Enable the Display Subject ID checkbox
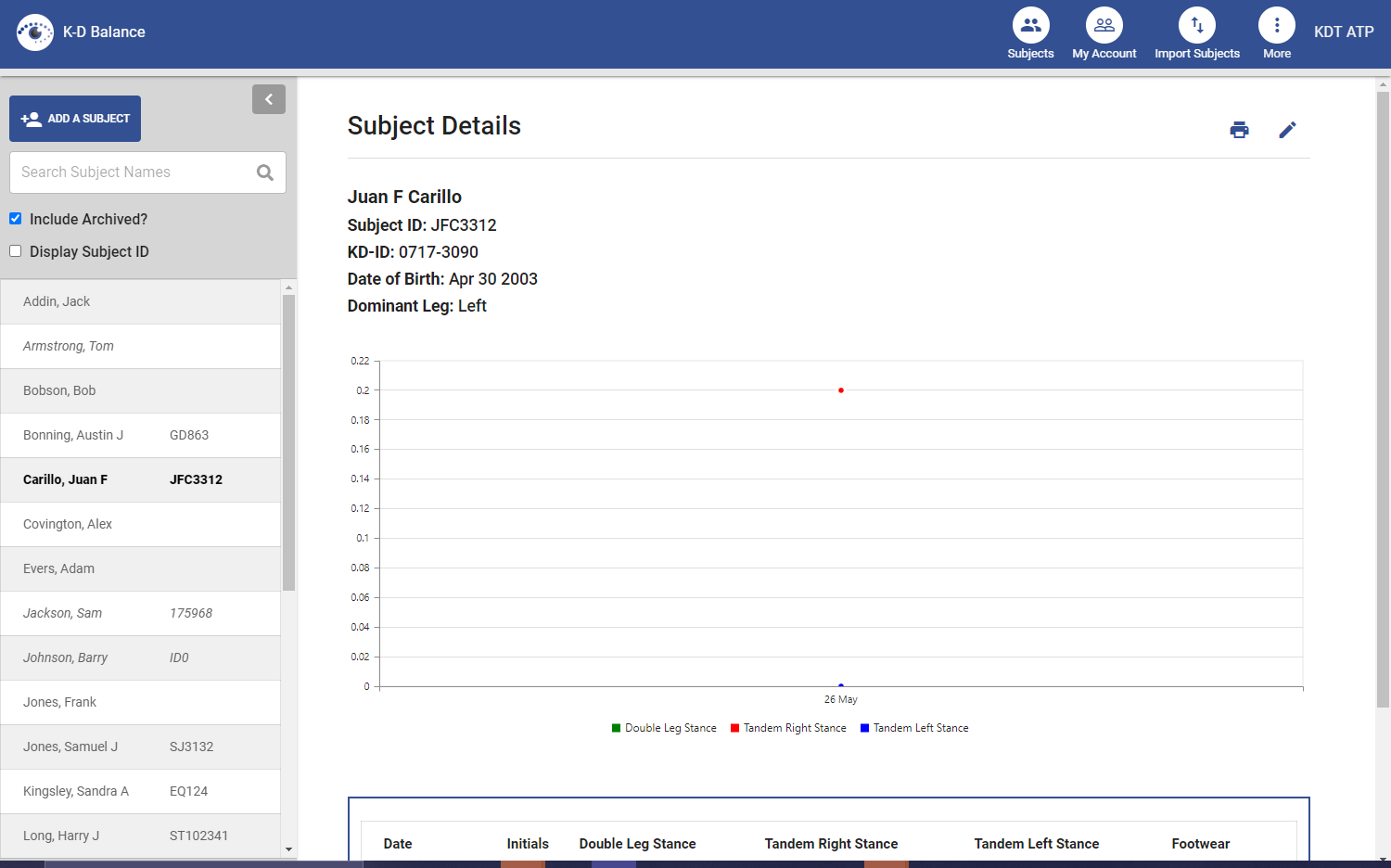This screenshot has height=868, width=1391. (x=16, y=251)
